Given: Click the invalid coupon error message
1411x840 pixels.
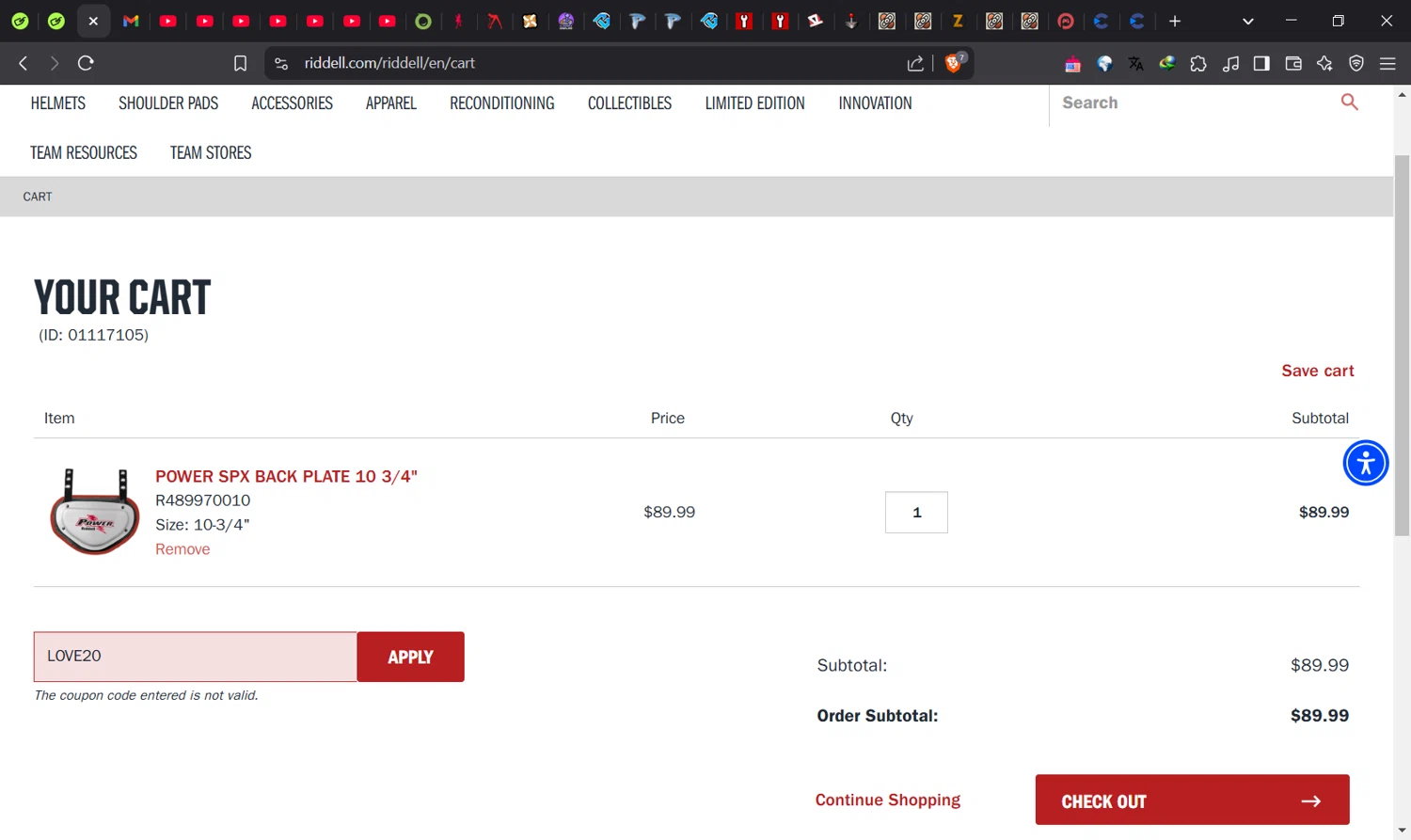Looking at the screenshot, I should 146,695.
